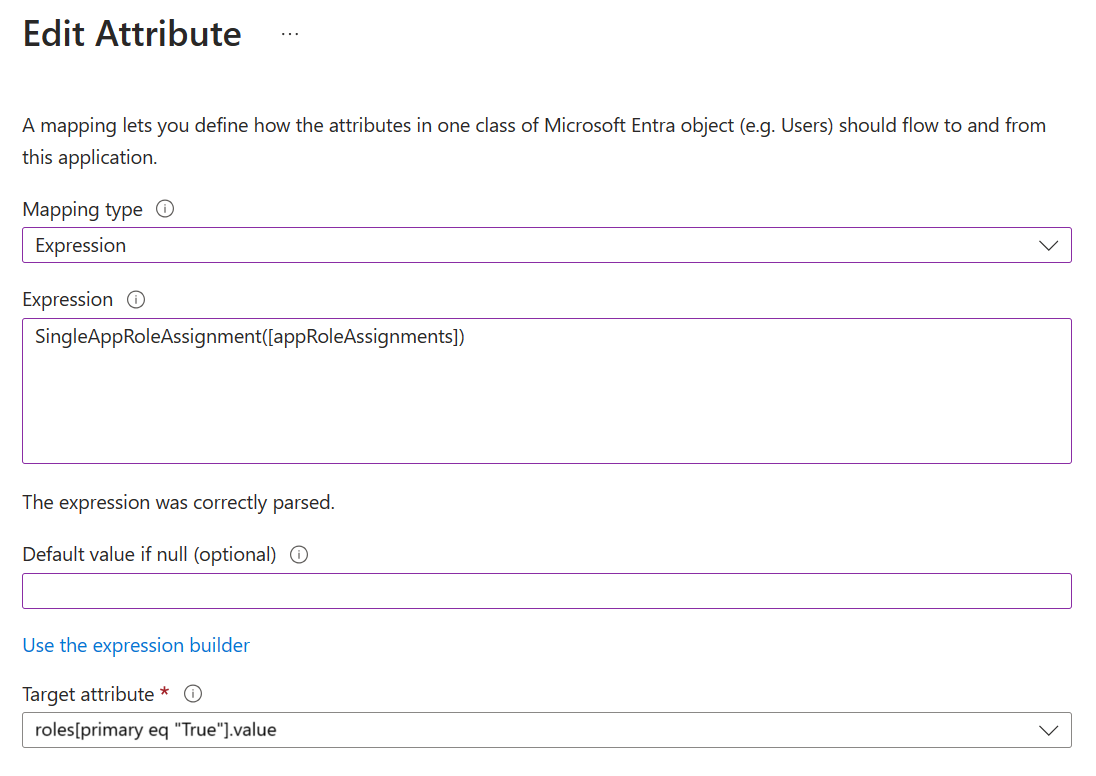Click the Edit Attribute heading

point(131,33)
